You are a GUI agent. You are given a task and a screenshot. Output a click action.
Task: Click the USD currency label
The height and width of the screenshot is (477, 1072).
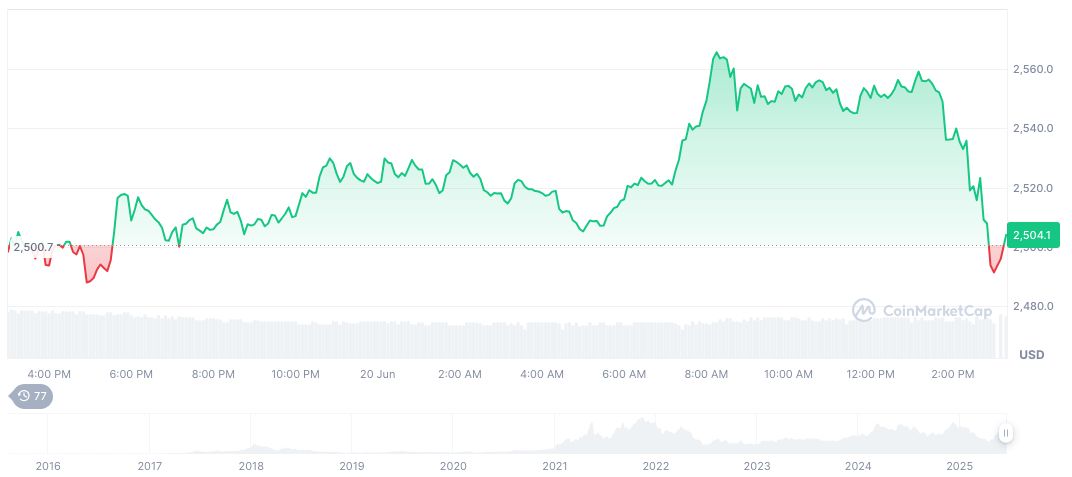[1031, 355]
